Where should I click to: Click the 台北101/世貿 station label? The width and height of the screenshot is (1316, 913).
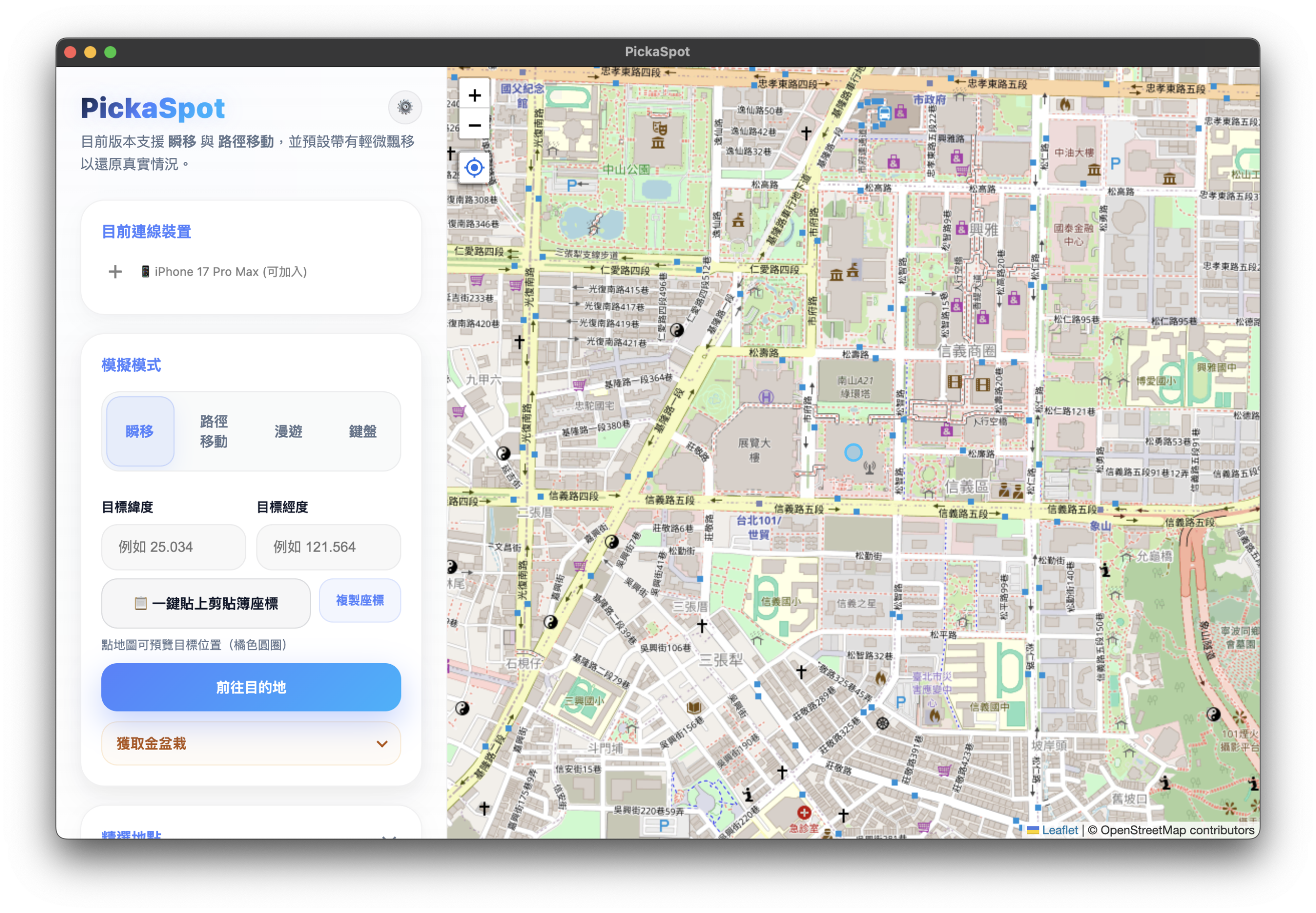[758, 527]
